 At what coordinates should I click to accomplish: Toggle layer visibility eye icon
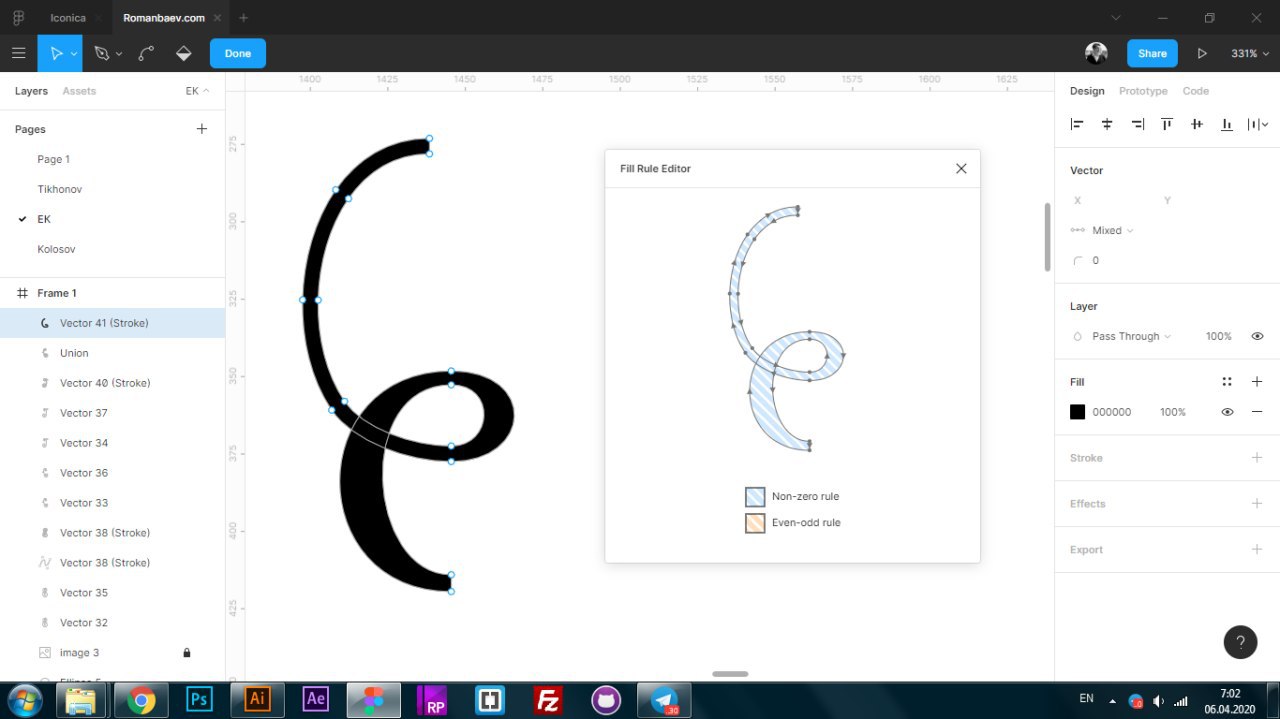tap(1257, 336)
